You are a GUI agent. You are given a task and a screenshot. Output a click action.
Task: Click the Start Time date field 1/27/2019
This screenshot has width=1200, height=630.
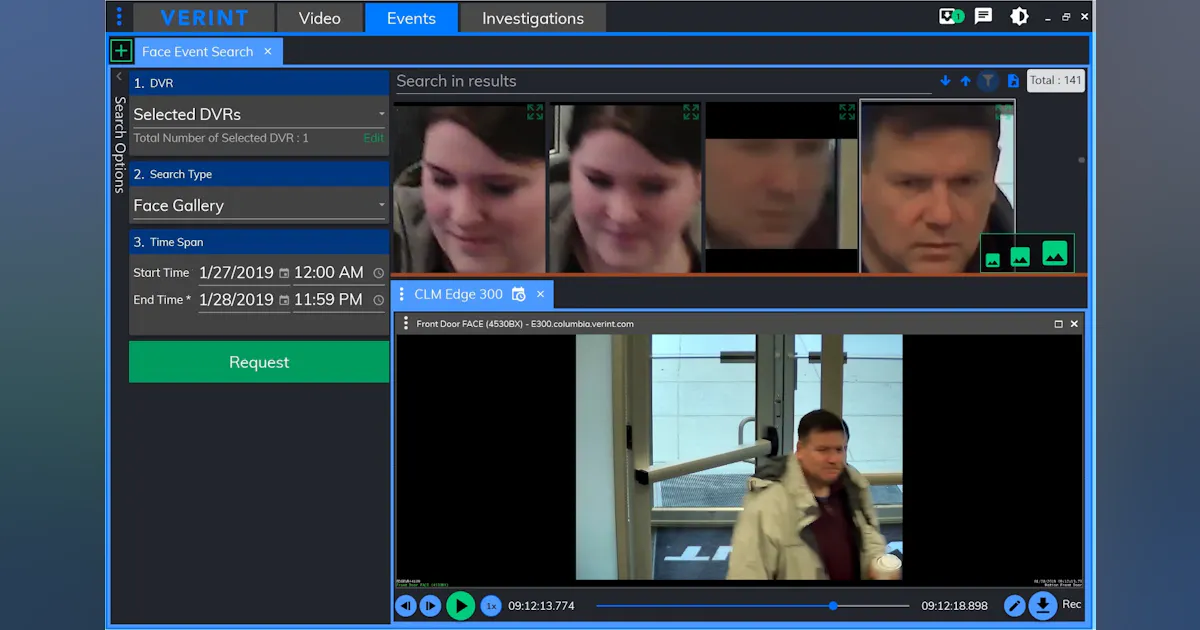coord(236,272)
